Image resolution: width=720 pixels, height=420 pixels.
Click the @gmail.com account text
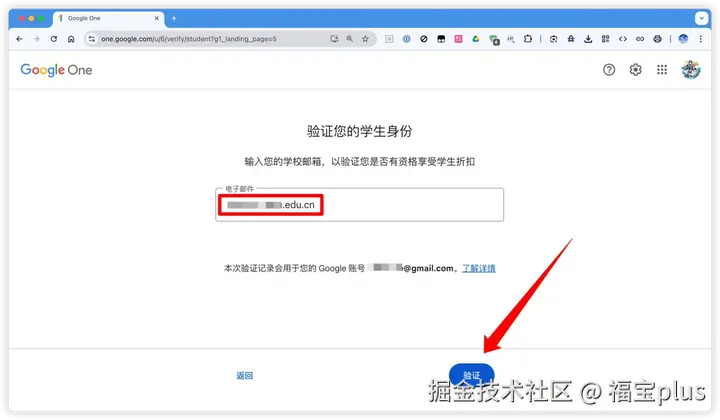[429, 268]
